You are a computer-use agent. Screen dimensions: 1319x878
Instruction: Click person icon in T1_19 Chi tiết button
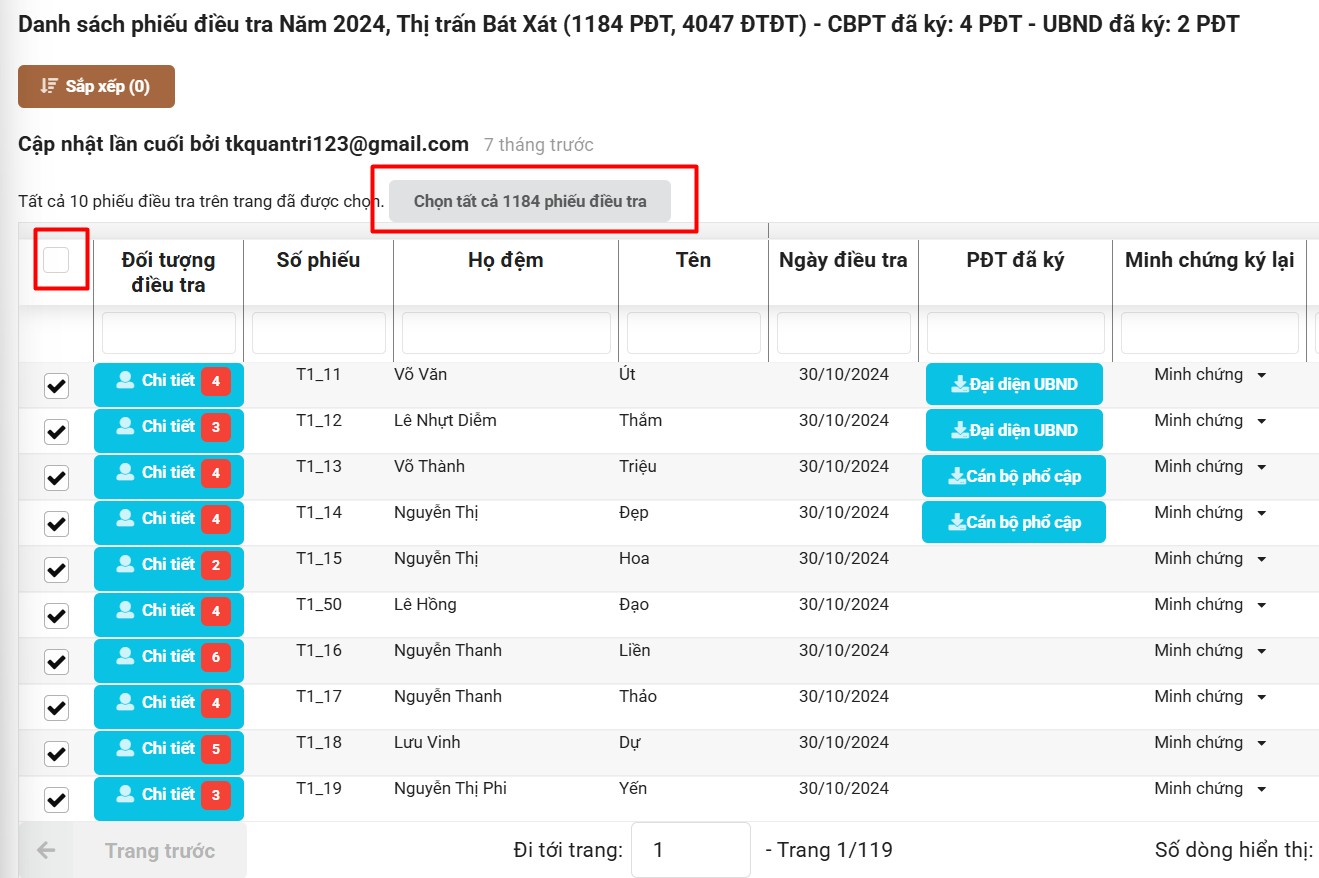click(x=125, y=794)
